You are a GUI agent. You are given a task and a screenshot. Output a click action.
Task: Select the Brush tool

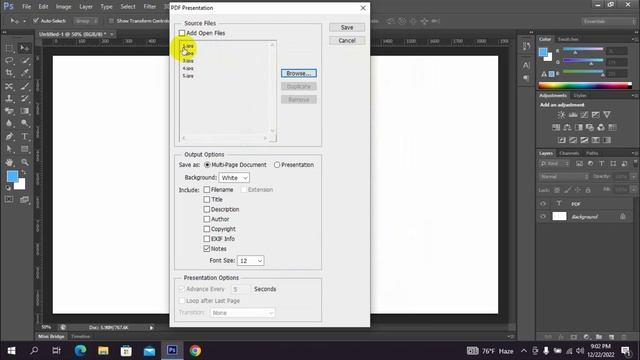tap(24, 86)
